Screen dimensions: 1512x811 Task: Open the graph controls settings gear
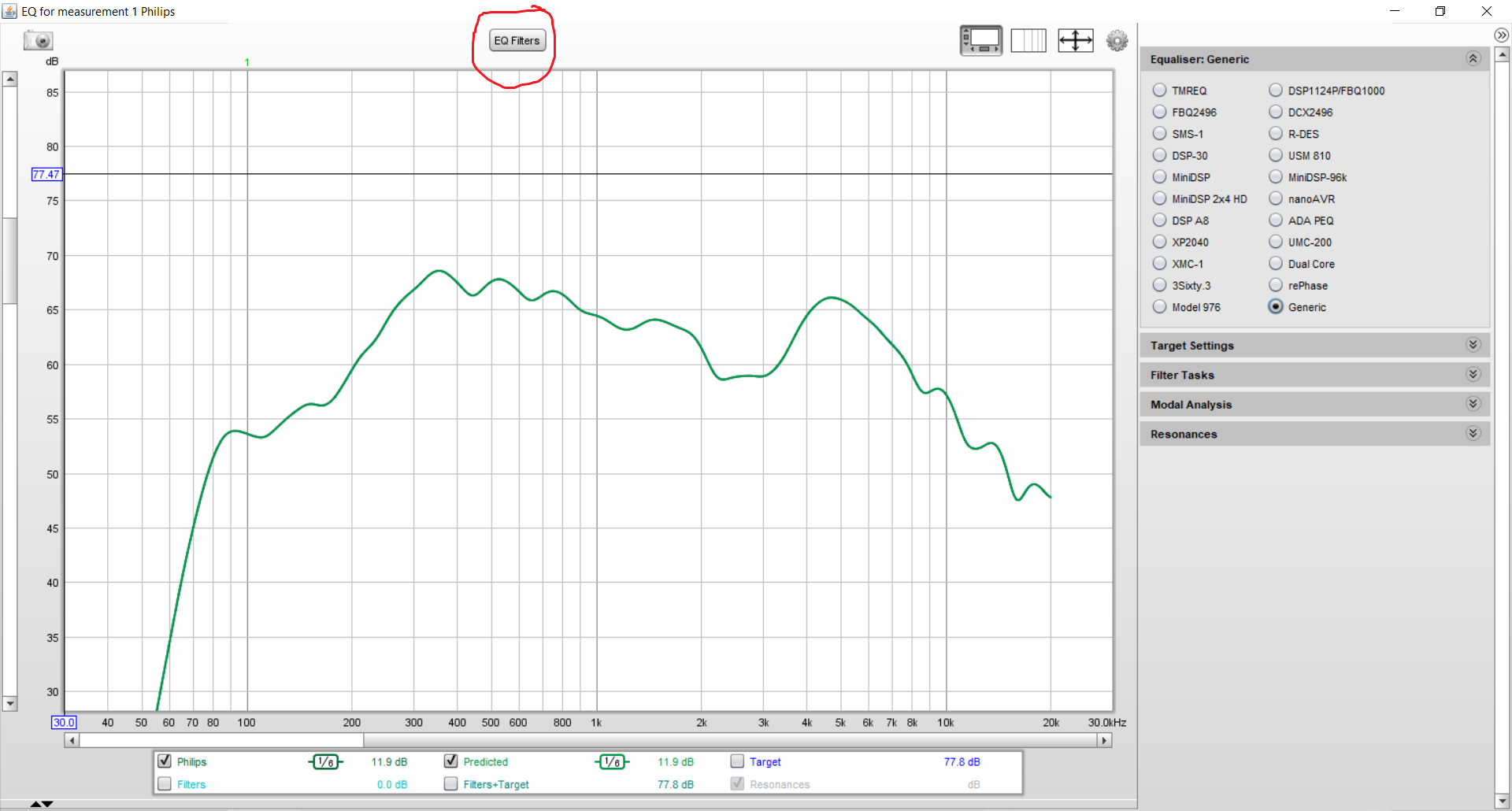coord(1117,40)
